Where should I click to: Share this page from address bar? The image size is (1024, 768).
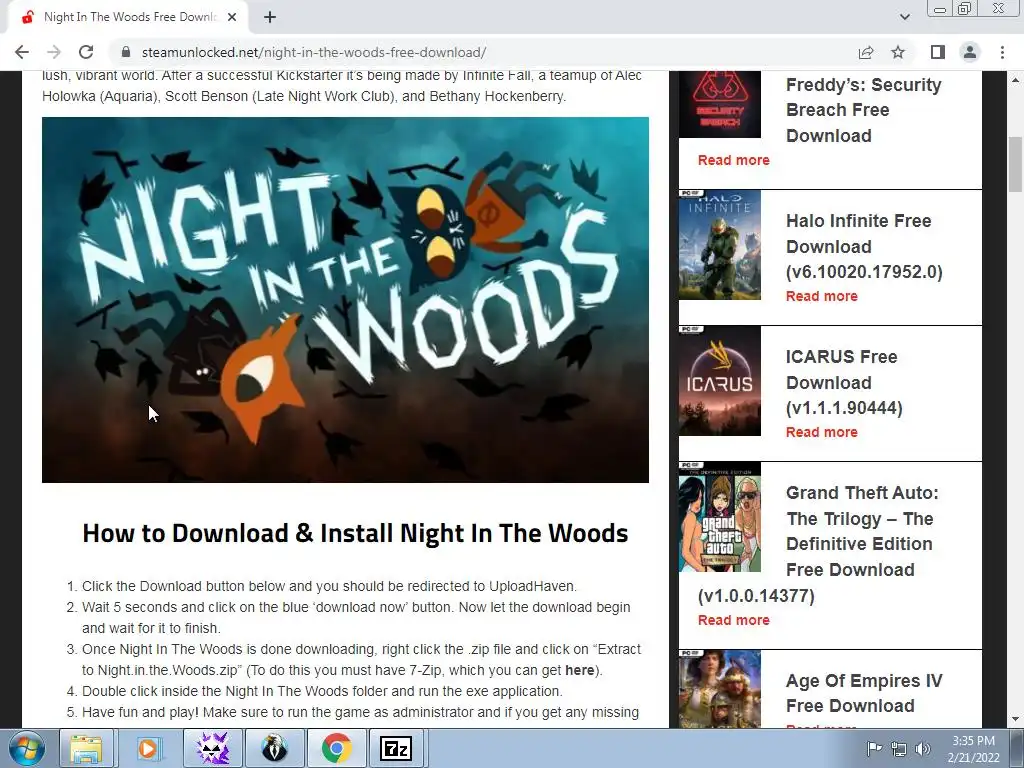[866, 52]
